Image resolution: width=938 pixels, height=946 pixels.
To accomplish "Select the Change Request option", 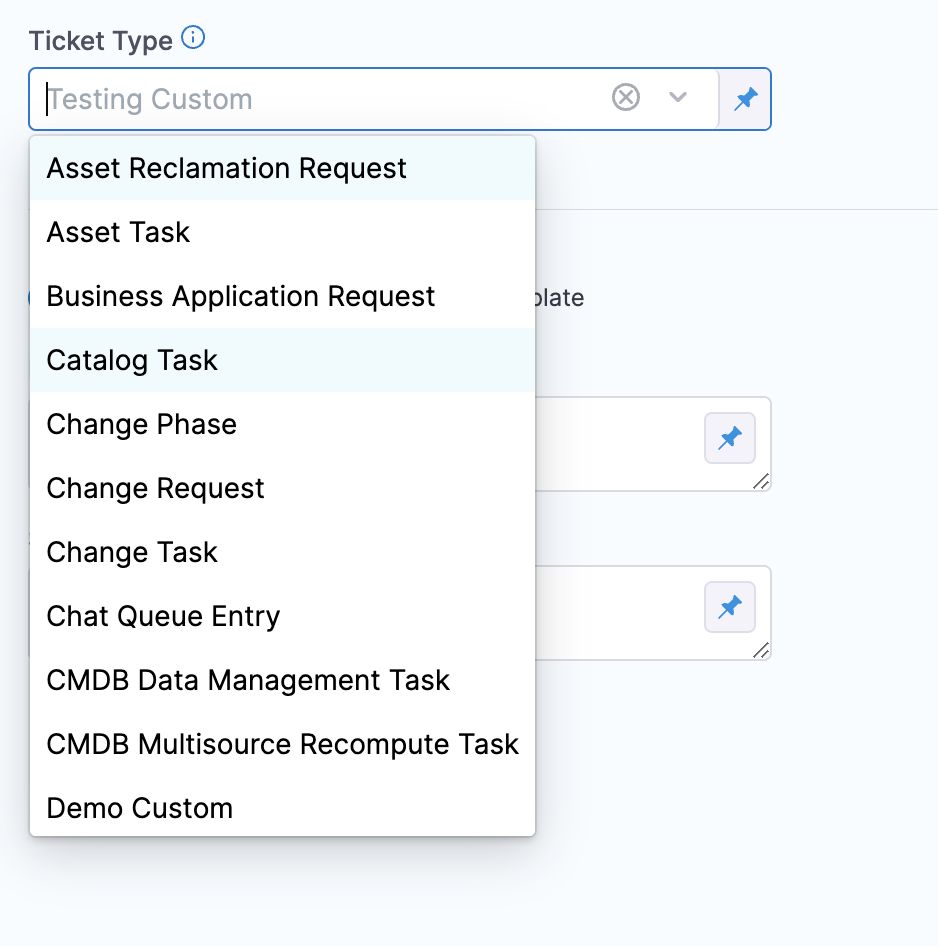I will coord(156,488).
